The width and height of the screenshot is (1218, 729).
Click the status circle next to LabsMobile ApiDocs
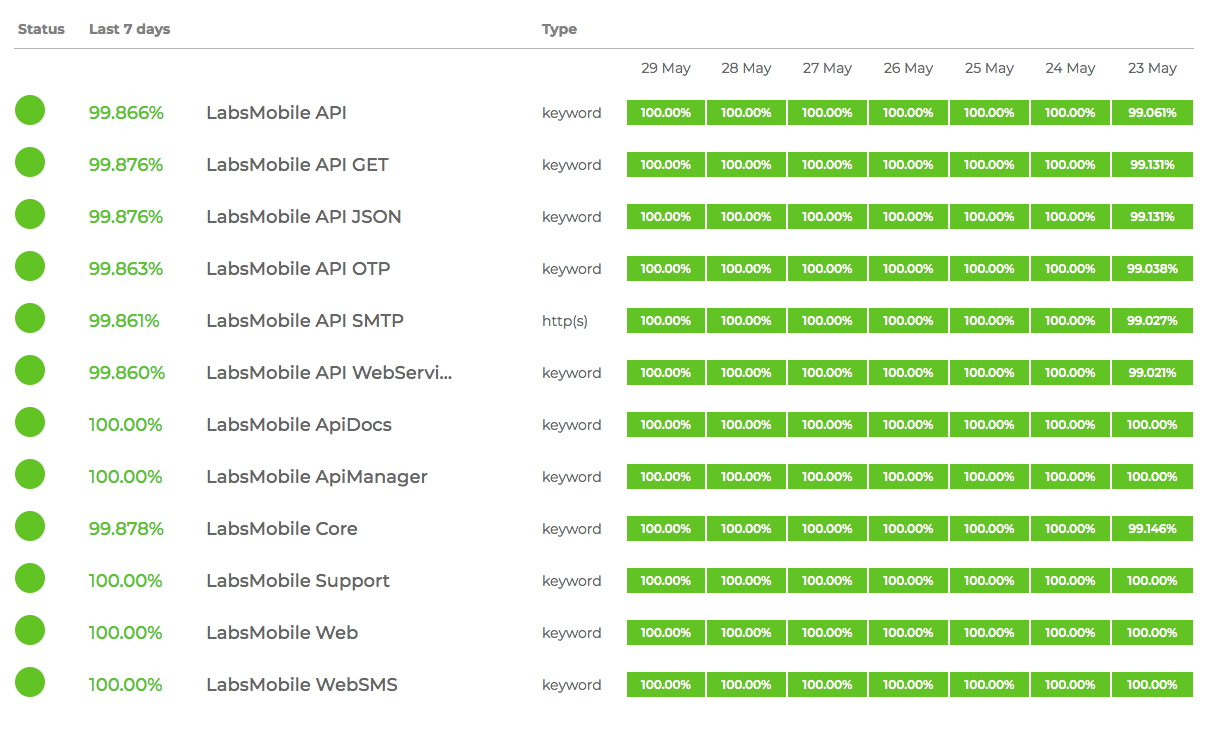30,422
